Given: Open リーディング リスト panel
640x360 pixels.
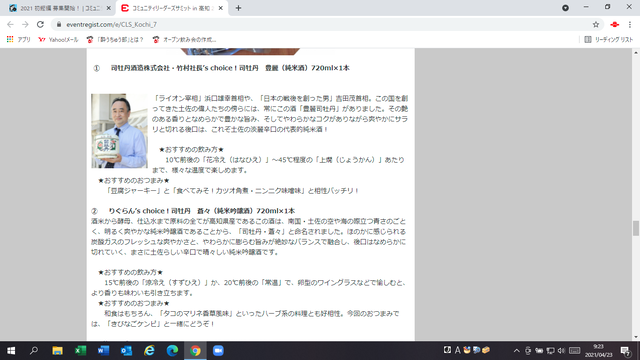Looking at the screenshot, I should pyautogui.click(x=609, y=40).
